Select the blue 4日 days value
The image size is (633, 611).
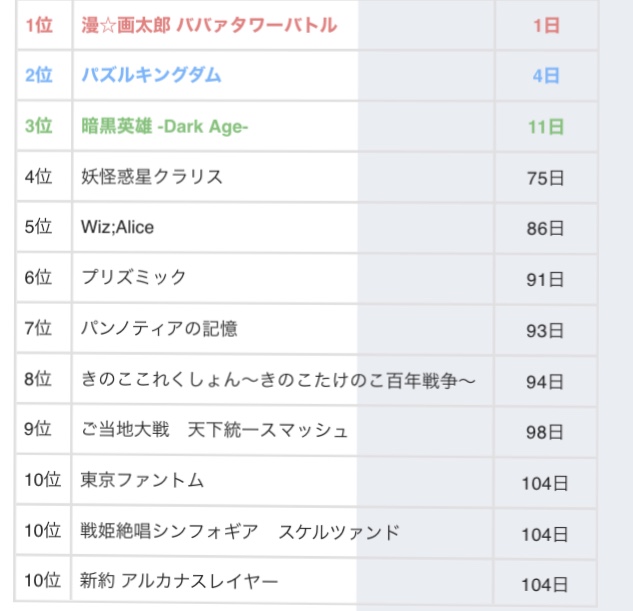pos(546,76)
